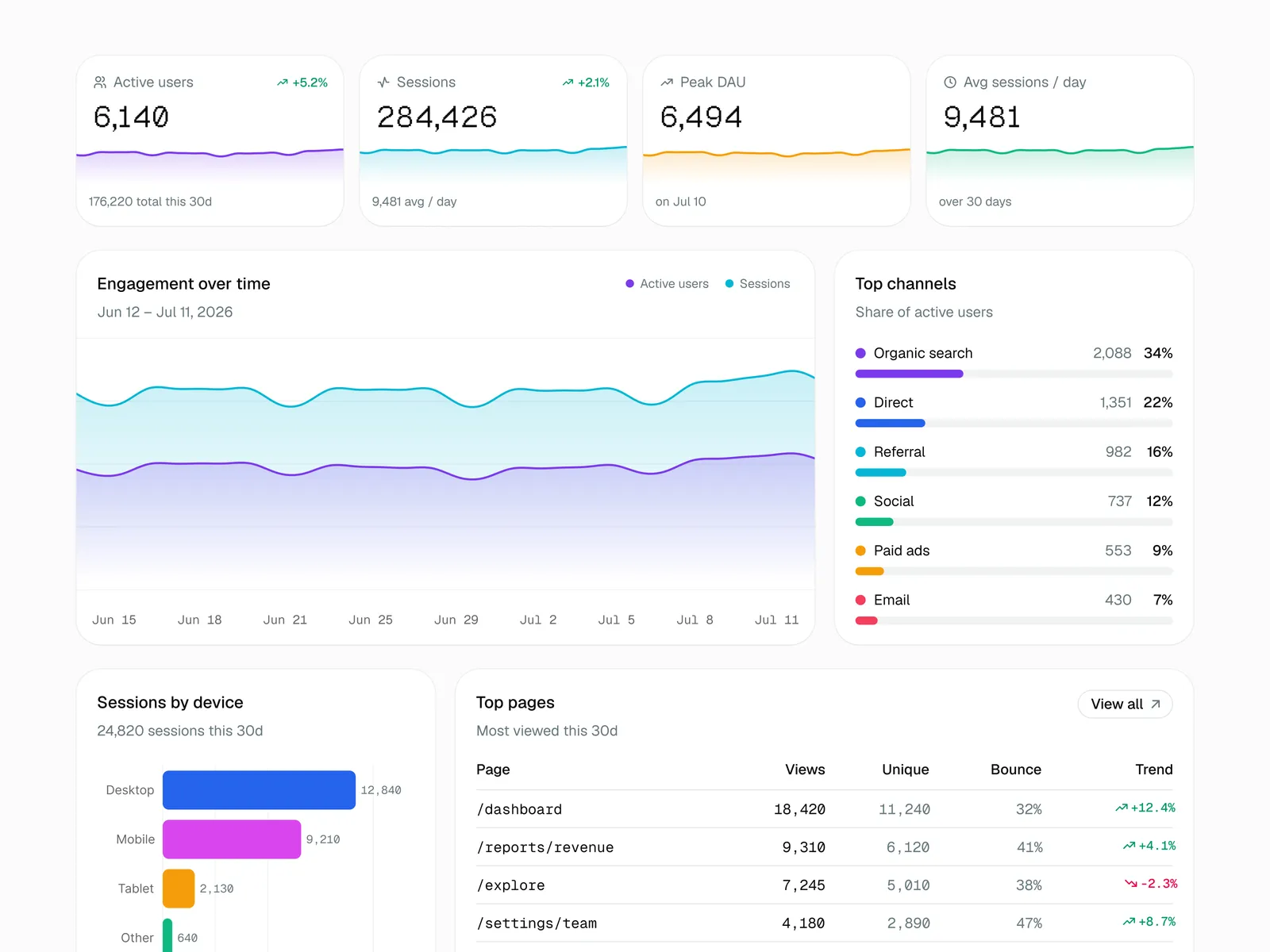Select the Organic search progress bar
Screen dimensions: 1270x952
[1014, 374]
